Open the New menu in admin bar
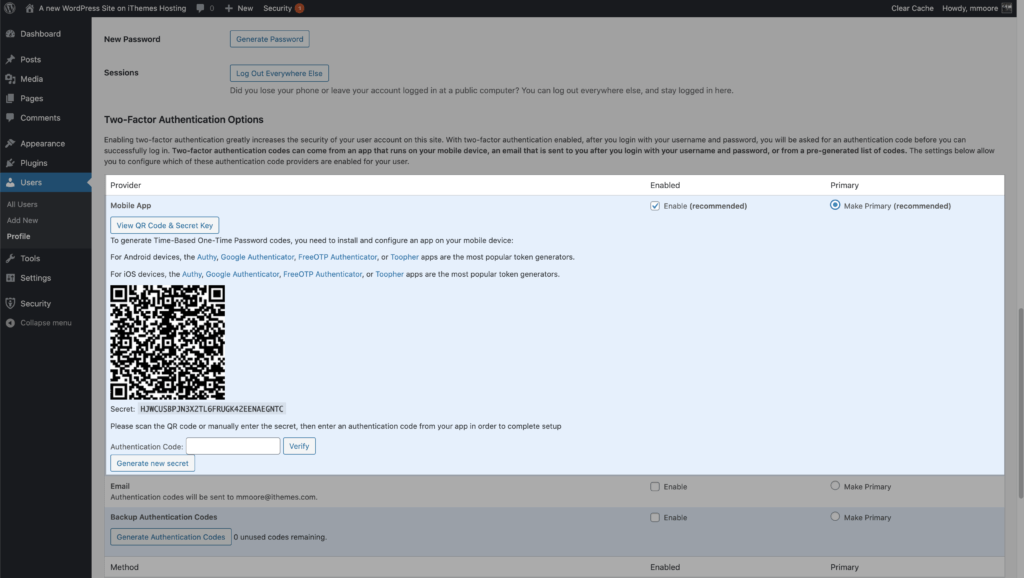This screenshot has height=578, width=1024. coord(239,8)
